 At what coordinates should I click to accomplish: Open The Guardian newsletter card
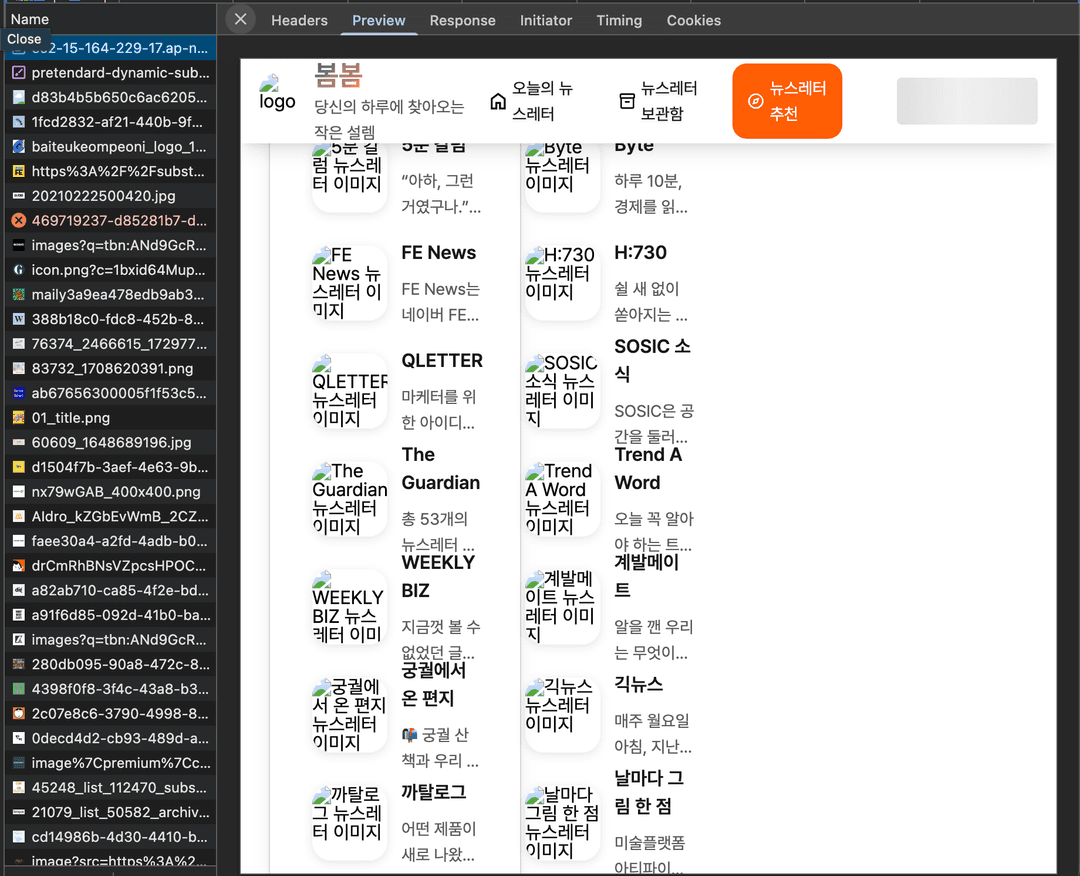click(x=399, y=499)
